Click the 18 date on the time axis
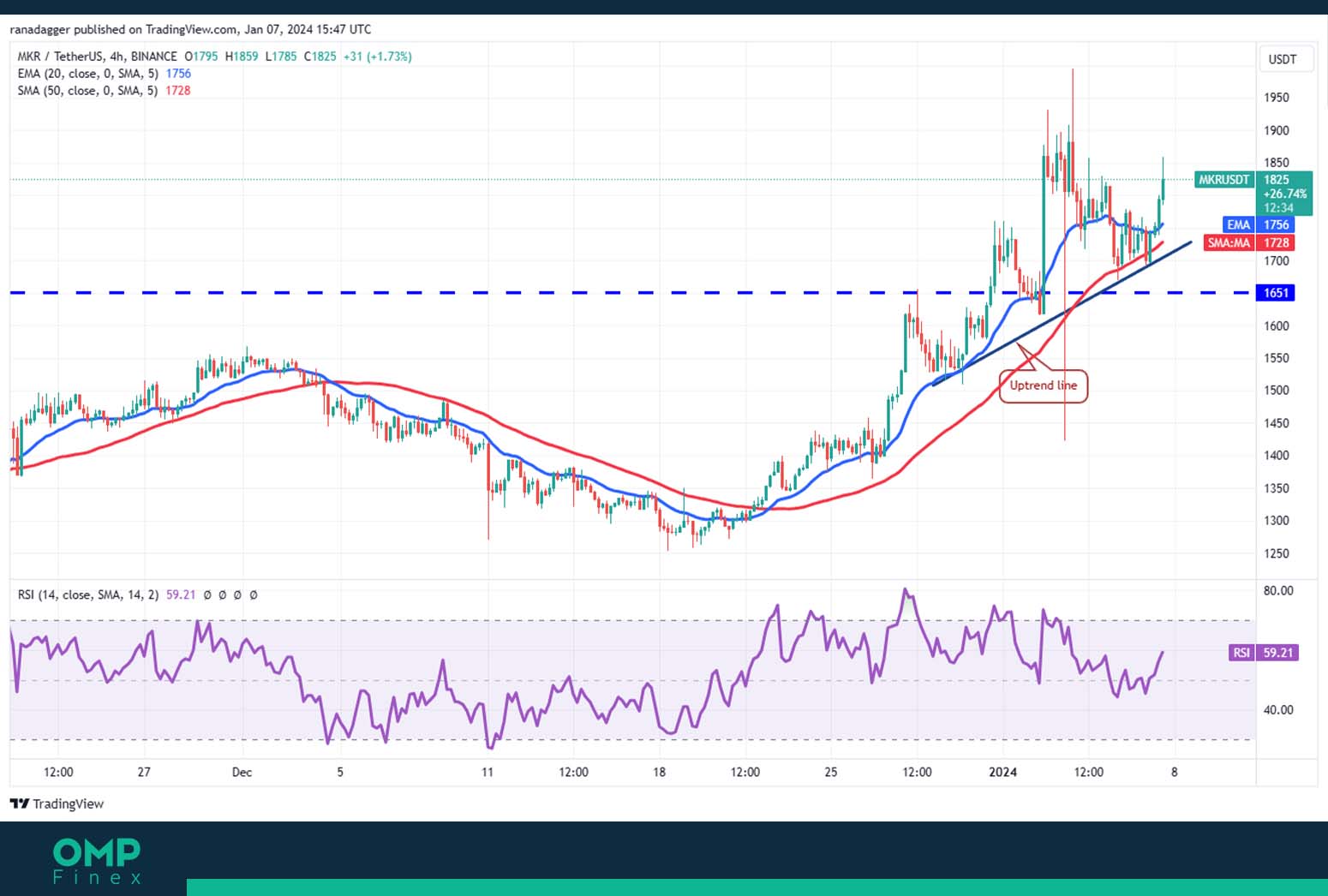The image size is (1328, 896). click(x=659, y=772)
